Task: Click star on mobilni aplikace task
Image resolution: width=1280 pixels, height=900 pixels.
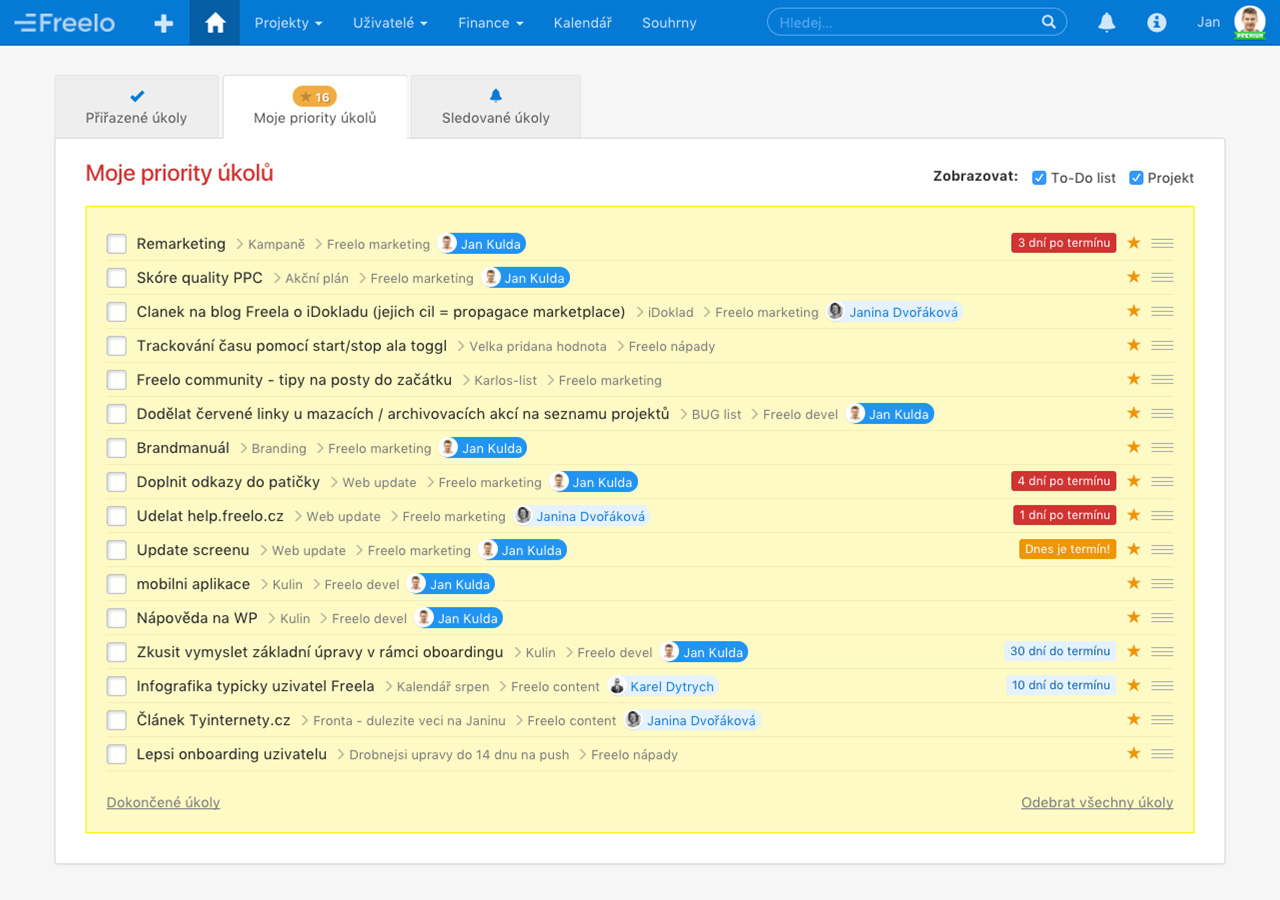Action: coord(1133,583)
